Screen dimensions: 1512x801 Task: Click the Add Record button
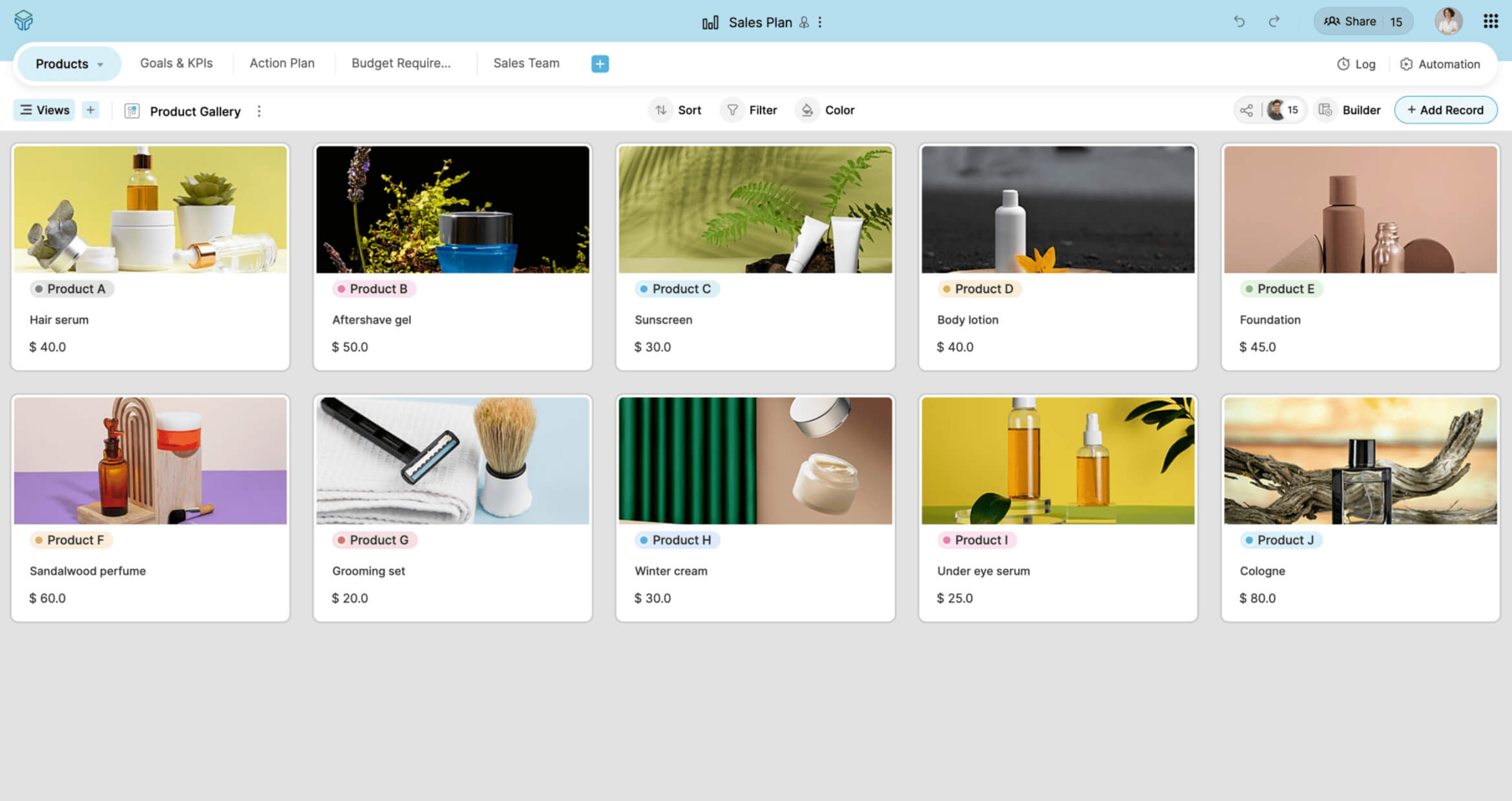click(1445, 110)
